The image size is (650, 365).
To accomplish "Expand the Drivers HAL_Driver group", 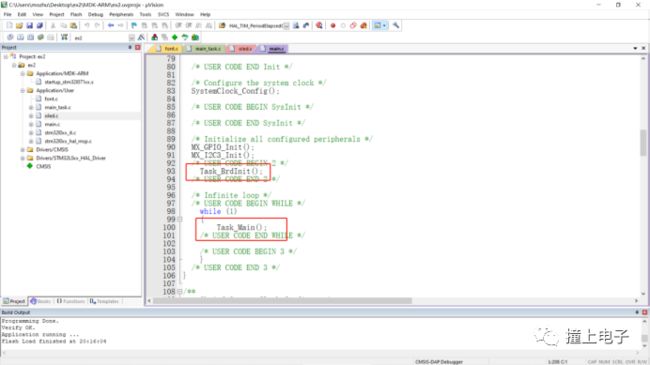I will tap(22, 158).
